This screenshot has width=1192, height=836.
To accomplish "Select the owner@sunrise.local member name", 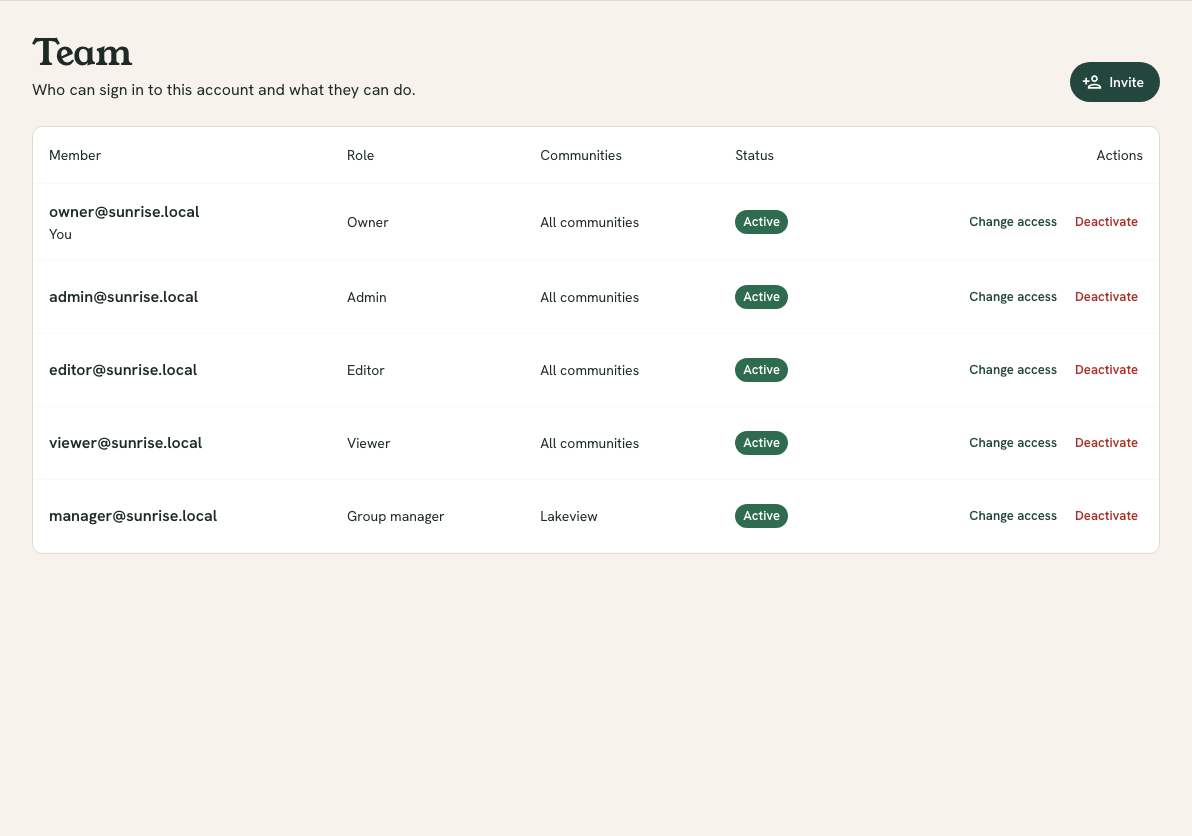I will tap(124, 212).
